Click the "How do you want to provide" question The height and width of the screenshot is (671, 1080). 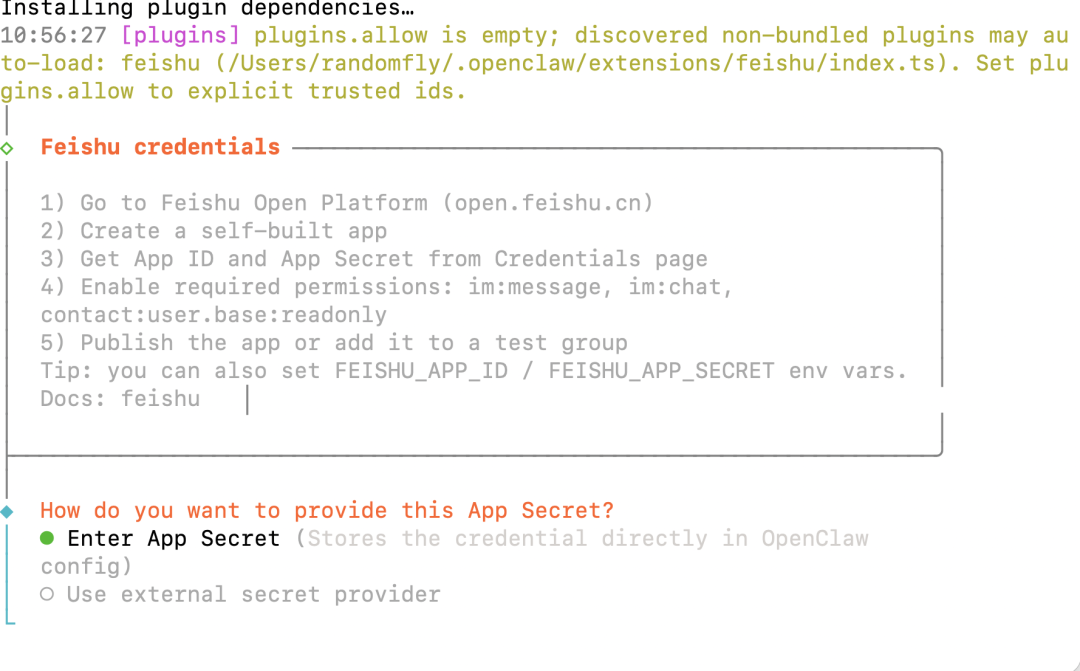(327, 511)
